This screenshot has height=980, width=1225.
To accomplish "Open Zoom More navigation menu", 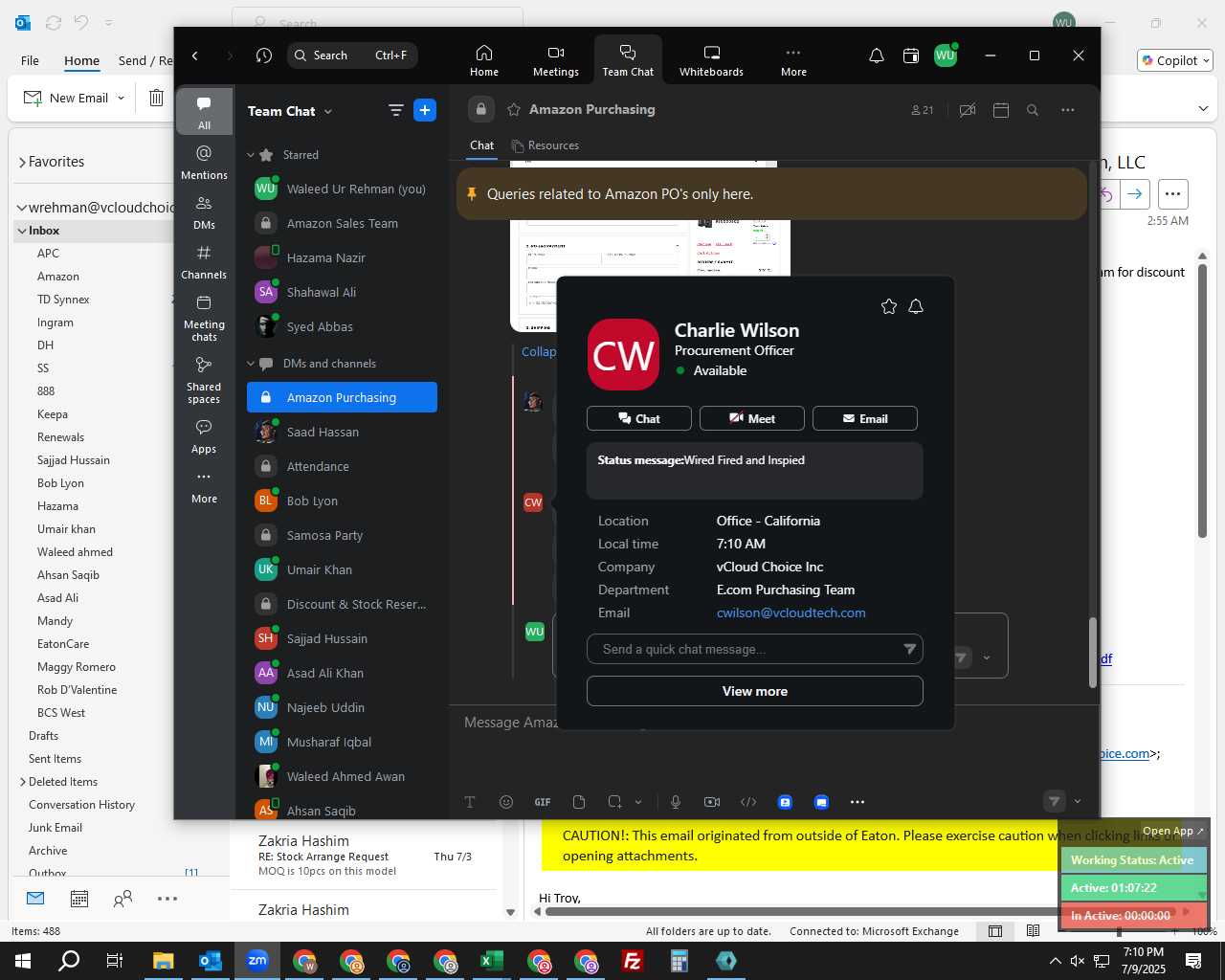I will click(793, 60).
